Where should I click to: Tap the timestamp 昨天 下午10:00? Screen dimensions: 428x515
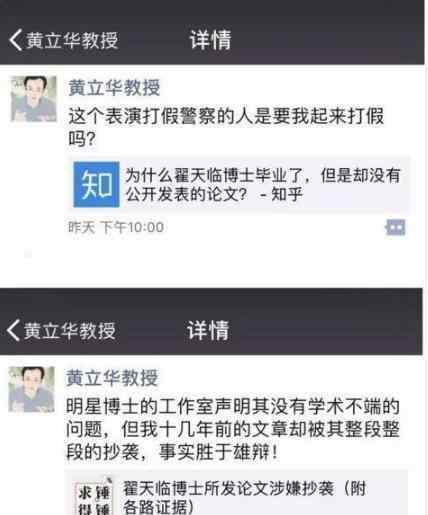click(x=116, y=227)
